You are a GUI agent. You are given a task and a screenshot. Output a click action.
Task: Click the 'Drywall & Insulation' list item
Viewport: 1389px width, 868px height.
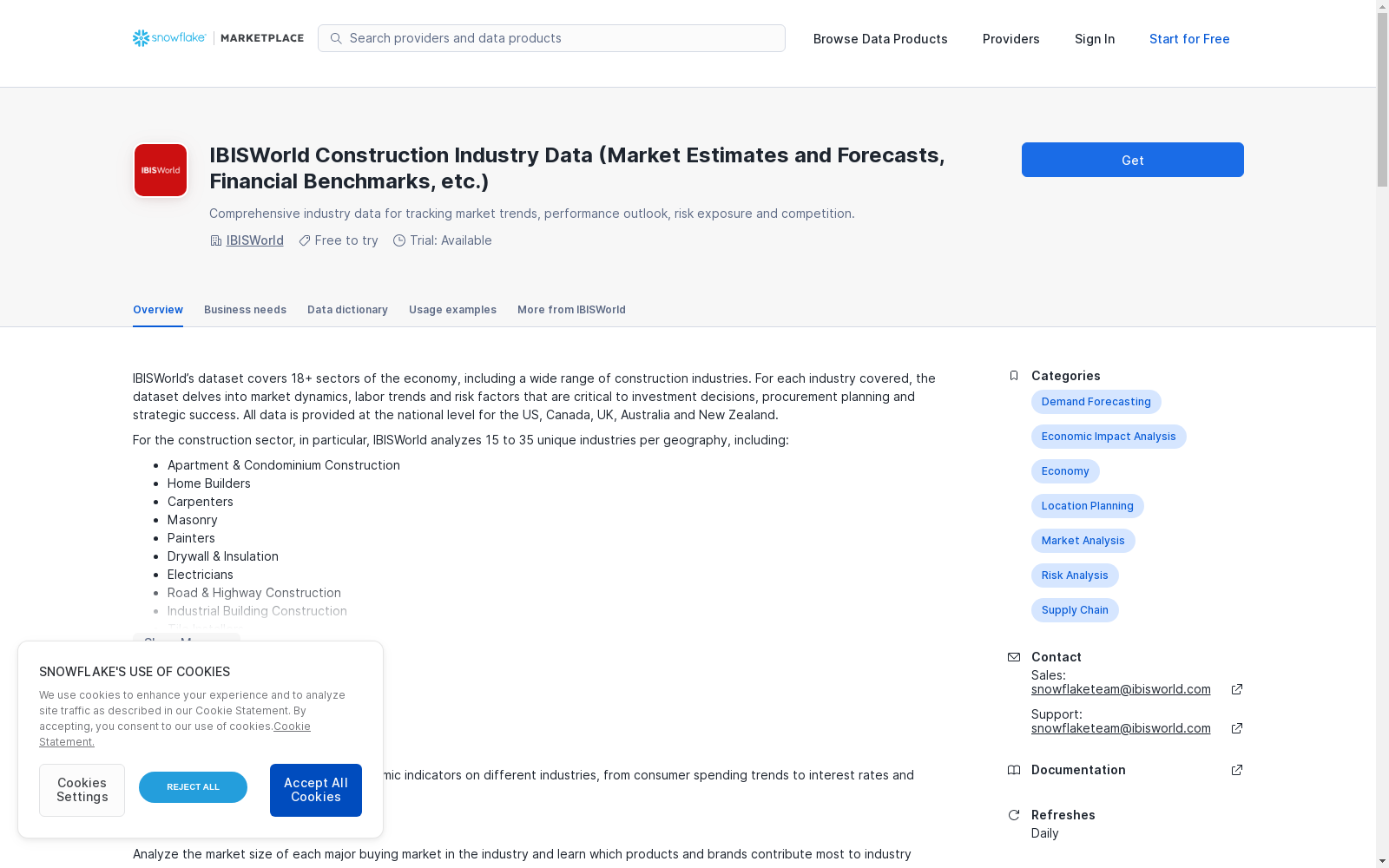point(223,556)
